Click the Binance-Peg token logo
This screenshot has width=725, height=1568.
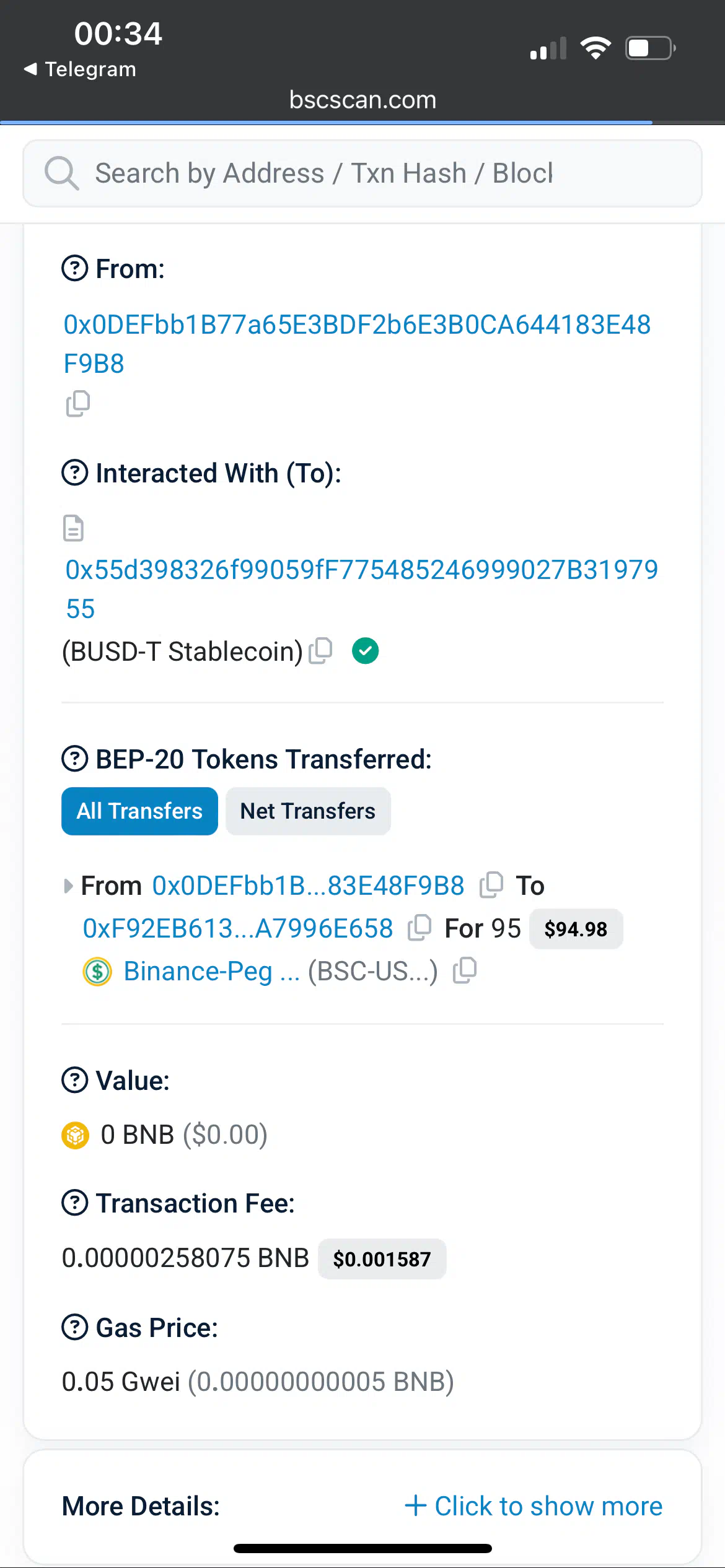coord(97,971)
